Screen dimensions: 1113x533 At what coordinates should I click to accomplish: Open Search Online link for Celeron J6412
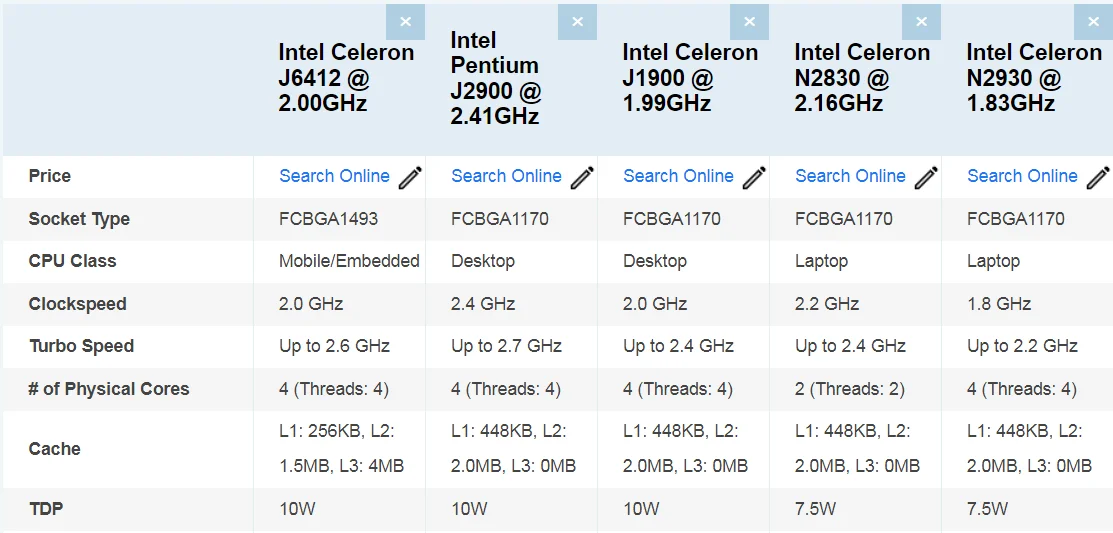pyautogui.click(x=334, y=176)
